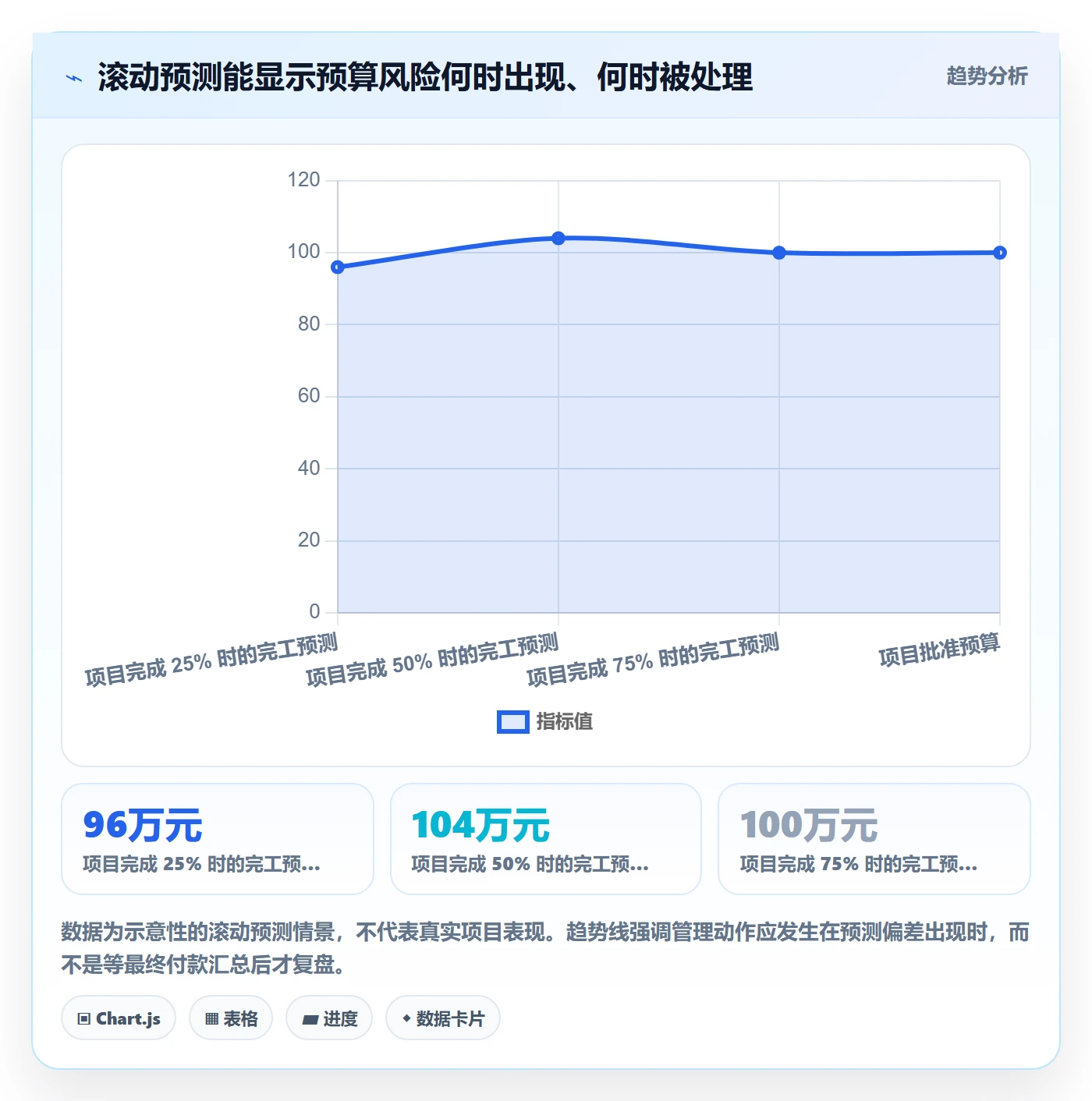Click the 数据卡片 tag chip
This screenshot has height=1101, width=1092.
click(x=443, y=1018)
